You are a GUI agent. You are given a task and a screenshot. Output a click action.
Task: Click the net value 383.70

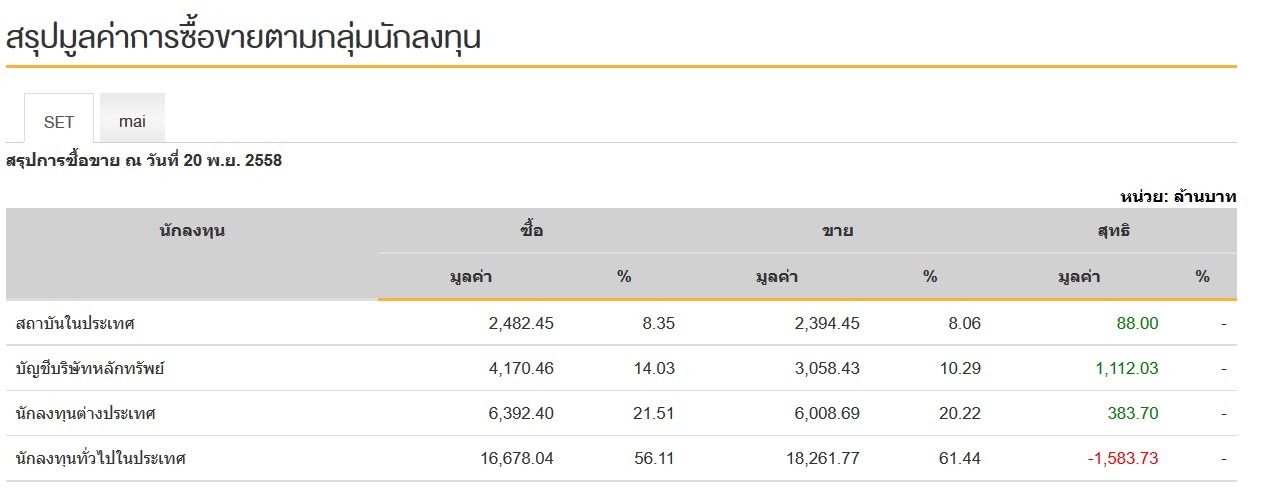pos(1132,414)
